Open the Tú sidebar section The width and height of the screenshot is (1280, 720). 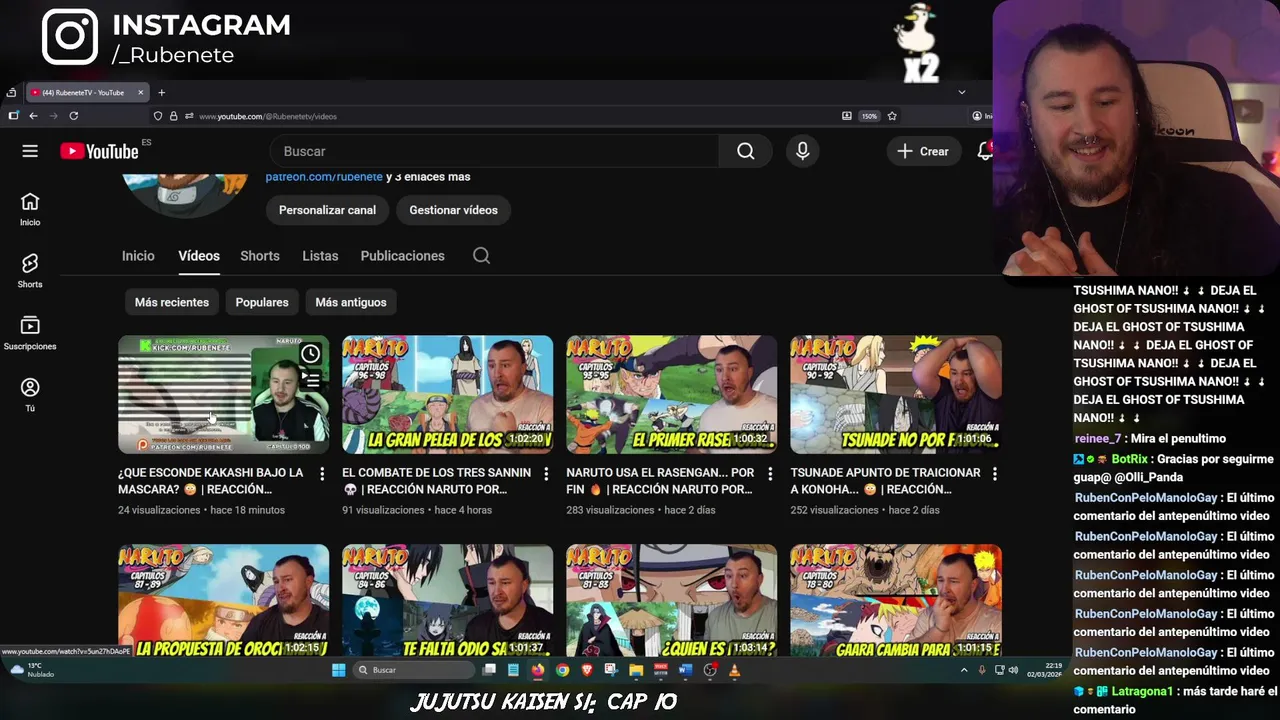[30, 395]
